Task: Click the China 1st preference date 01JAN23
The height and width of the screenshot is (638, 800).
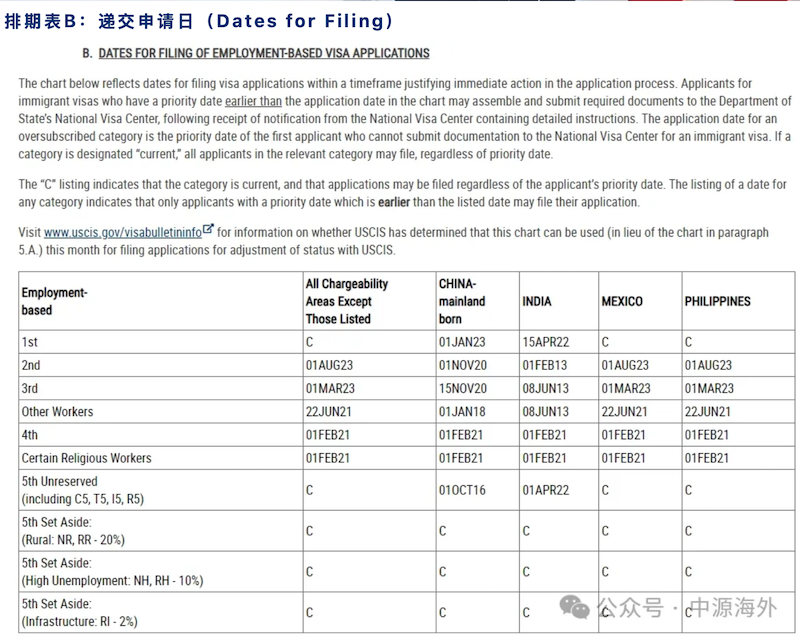Action: [462, 342]
